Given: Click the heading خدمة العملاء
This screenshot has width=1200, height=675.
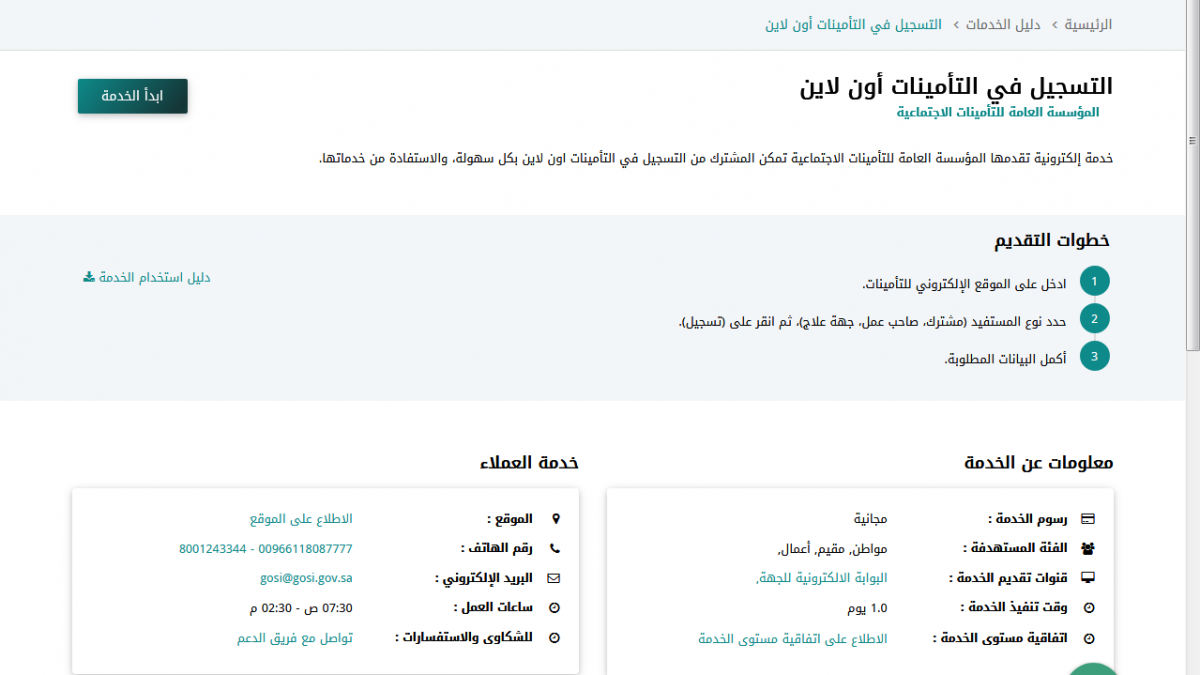Looking at the screenshot, I should (529, 463).
